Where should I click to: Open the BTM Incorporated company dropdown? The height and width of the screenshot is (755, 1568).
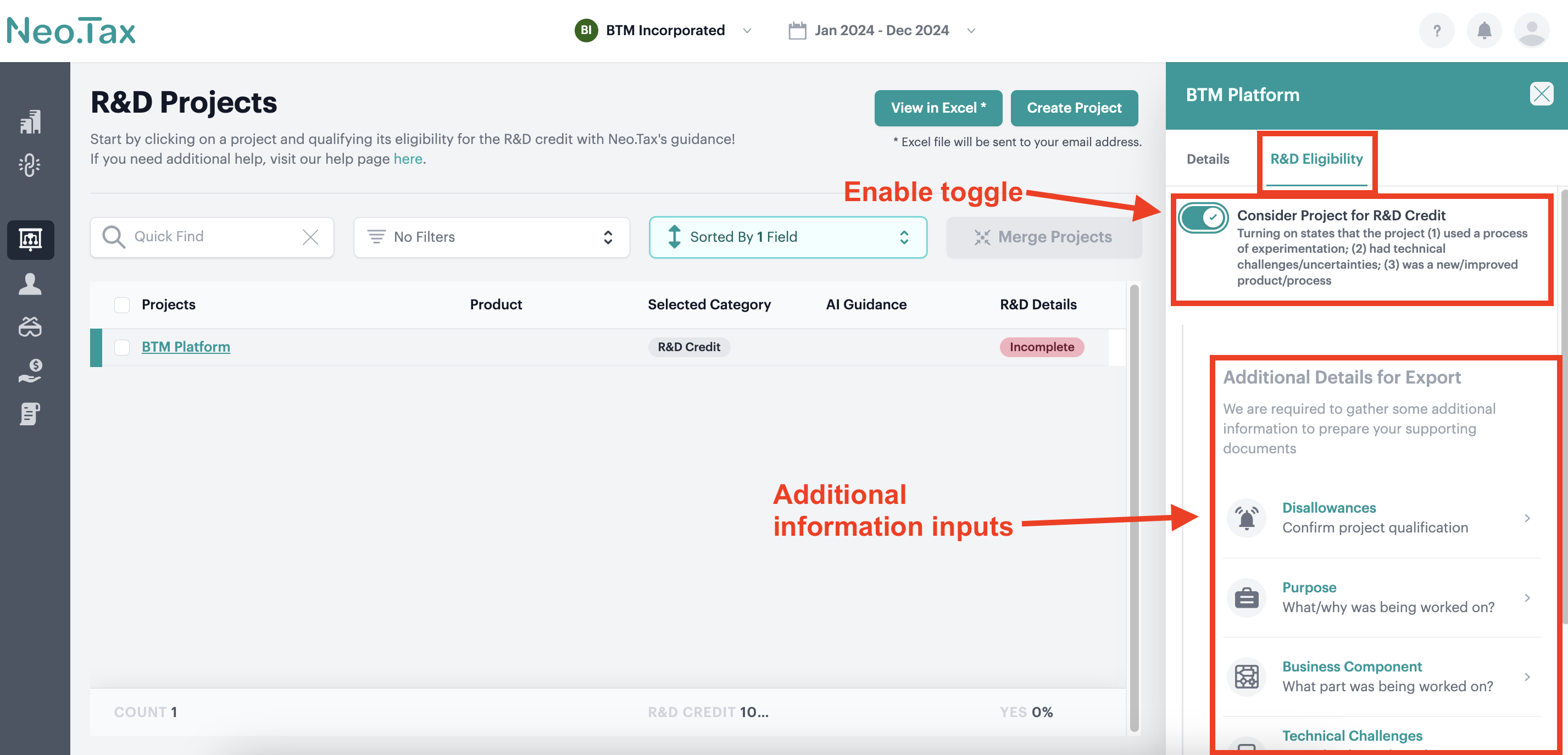click(x=664, y=30)
